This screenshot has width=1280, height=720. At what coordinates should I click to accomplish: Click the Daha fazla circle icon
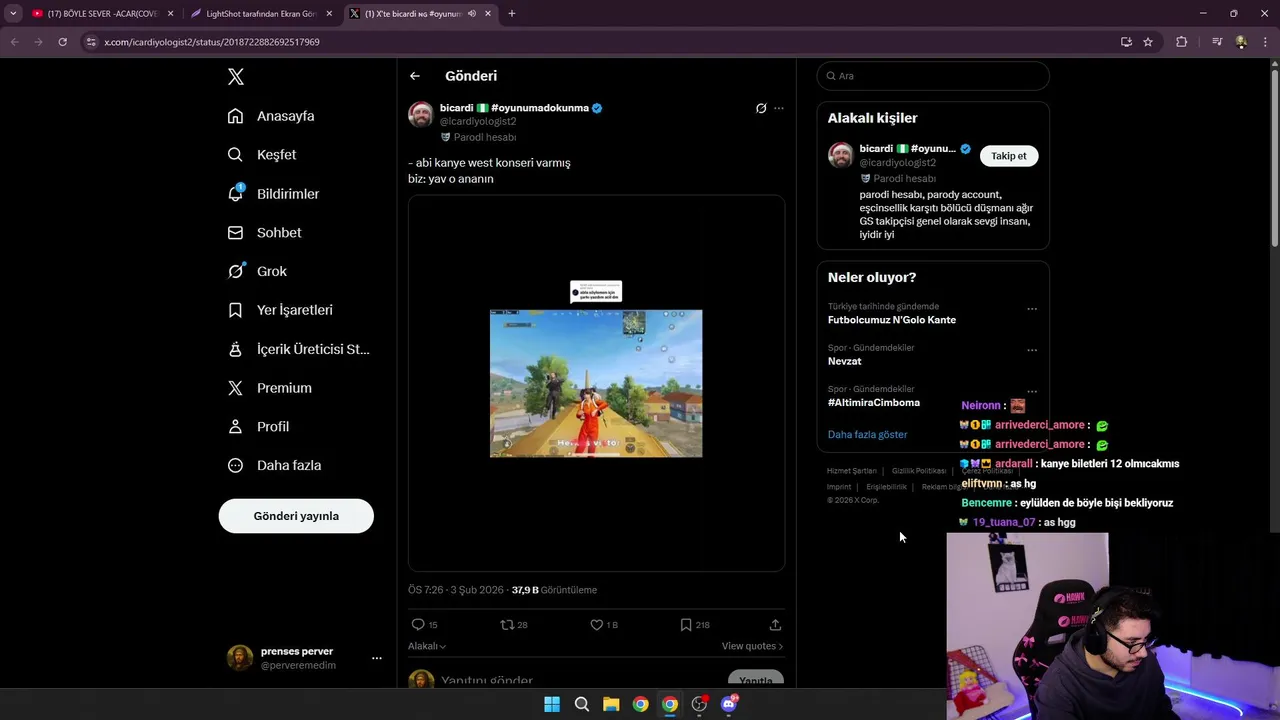tap(235, 466)
